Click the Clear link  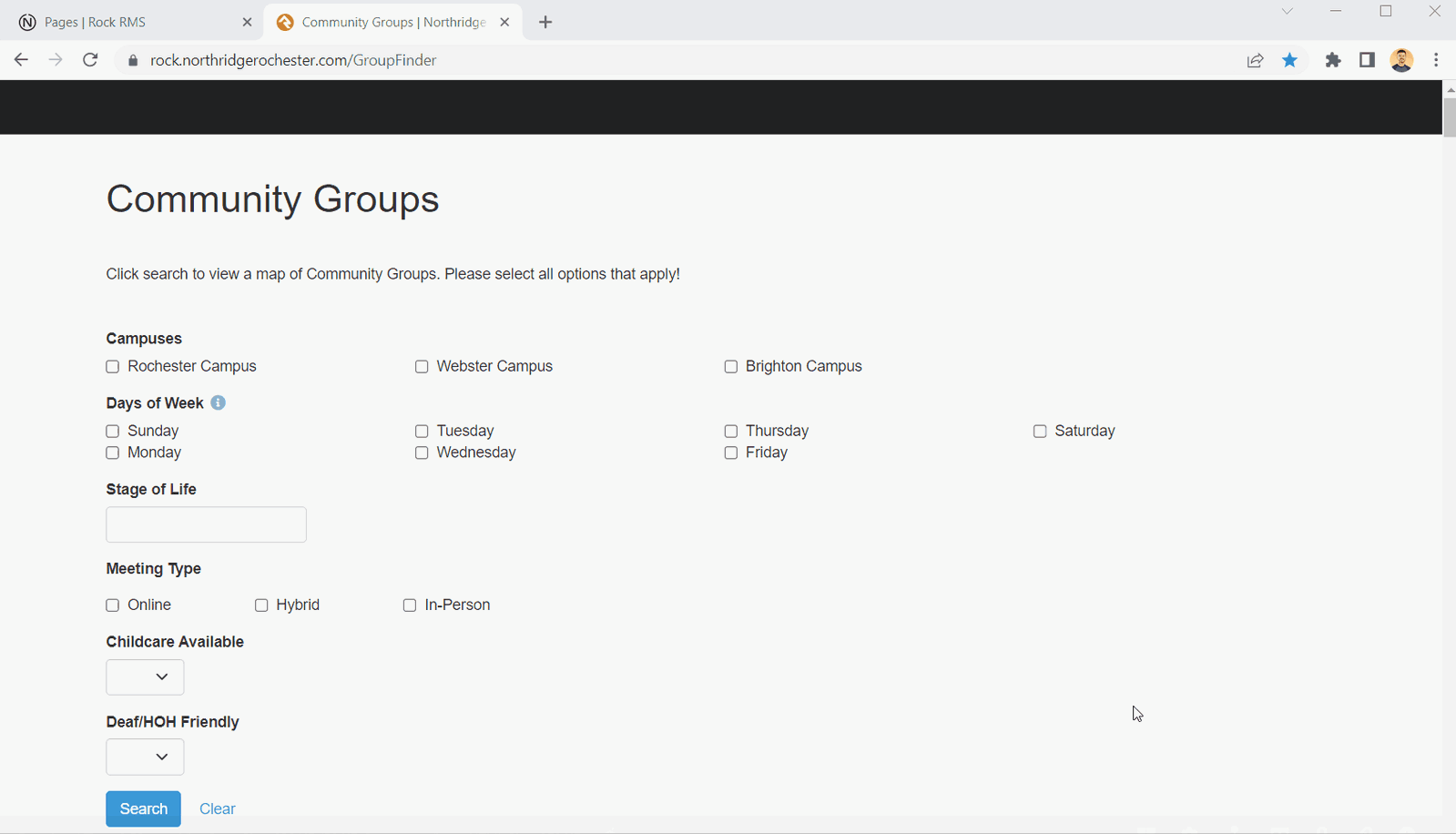(x=218, y=809)
